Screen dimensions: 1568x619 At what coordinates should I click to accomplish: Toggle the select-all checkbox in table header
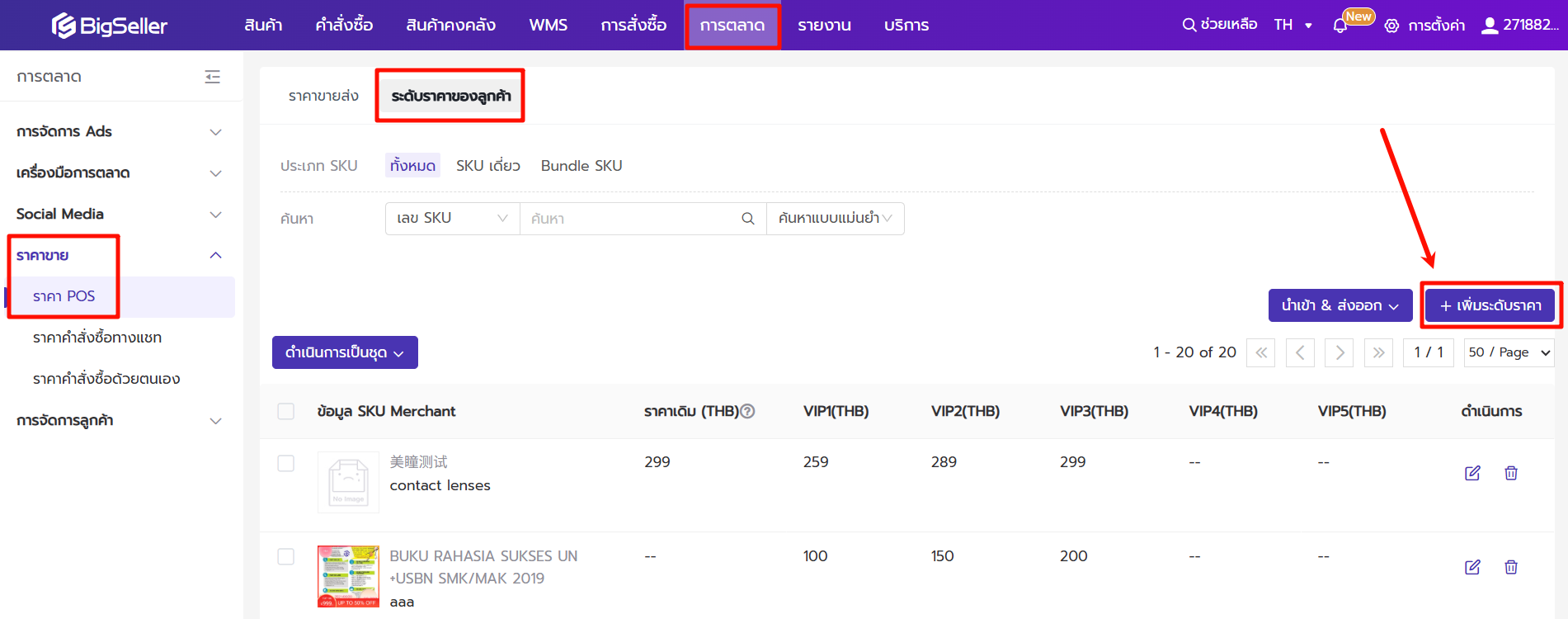pos(286,411)
